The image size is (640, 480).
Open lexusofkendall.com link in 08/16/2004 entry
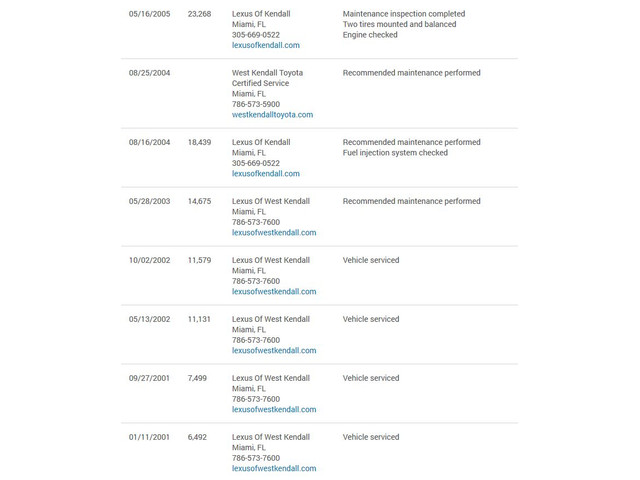click(x=265, y=174)
